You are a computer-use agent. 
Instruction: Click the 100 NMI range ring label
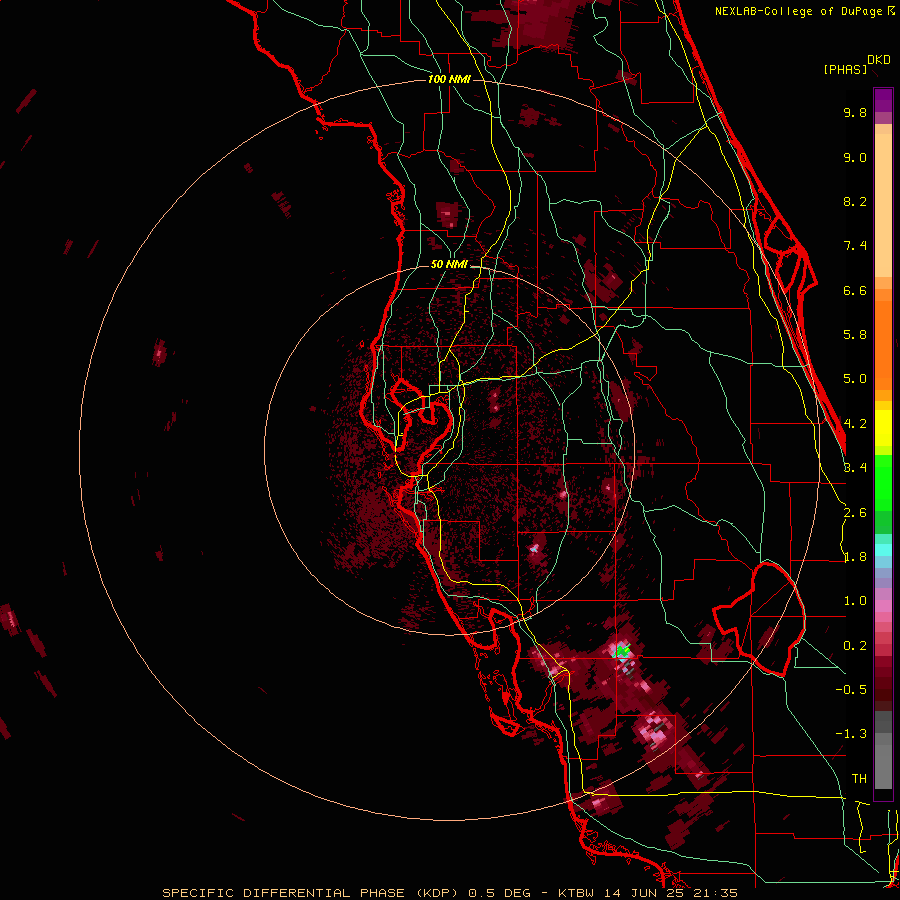coord(449,79)
